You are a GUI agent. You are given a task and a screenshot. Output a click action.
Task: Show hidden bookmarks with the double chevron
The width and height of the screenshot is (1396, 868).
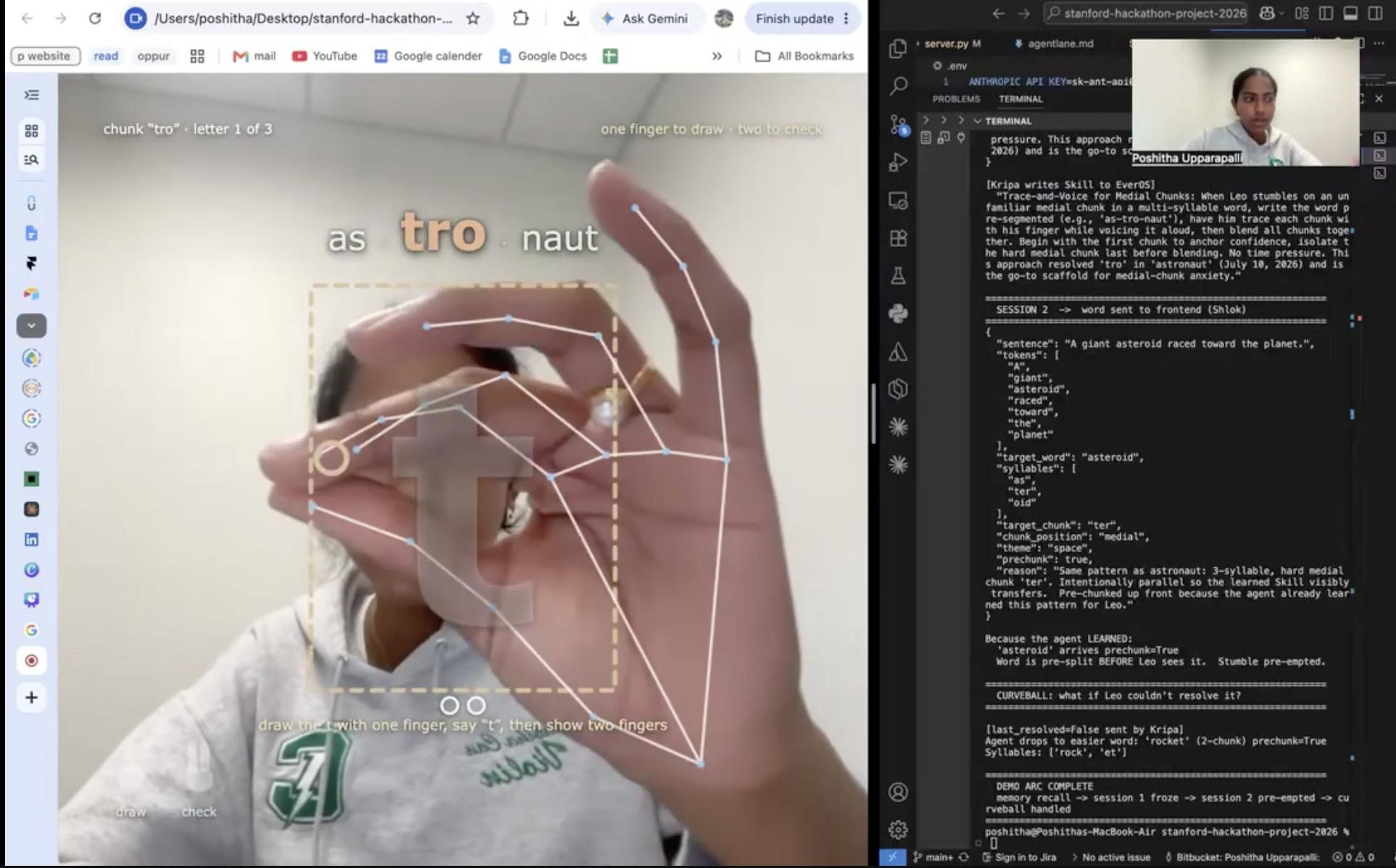(x=717, y=56)
